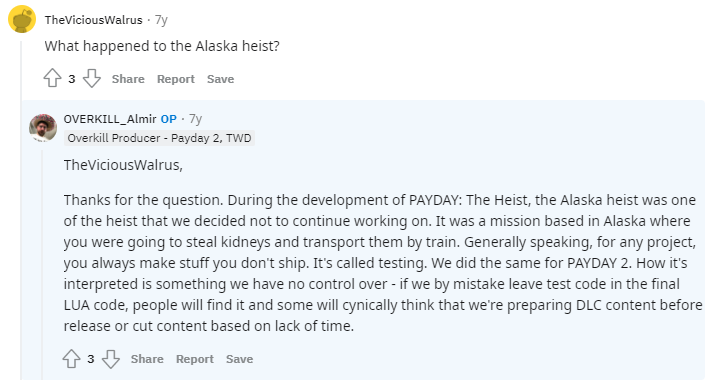
Task: Click the Overkill Producer flair tag
Action: coord(159,138)
